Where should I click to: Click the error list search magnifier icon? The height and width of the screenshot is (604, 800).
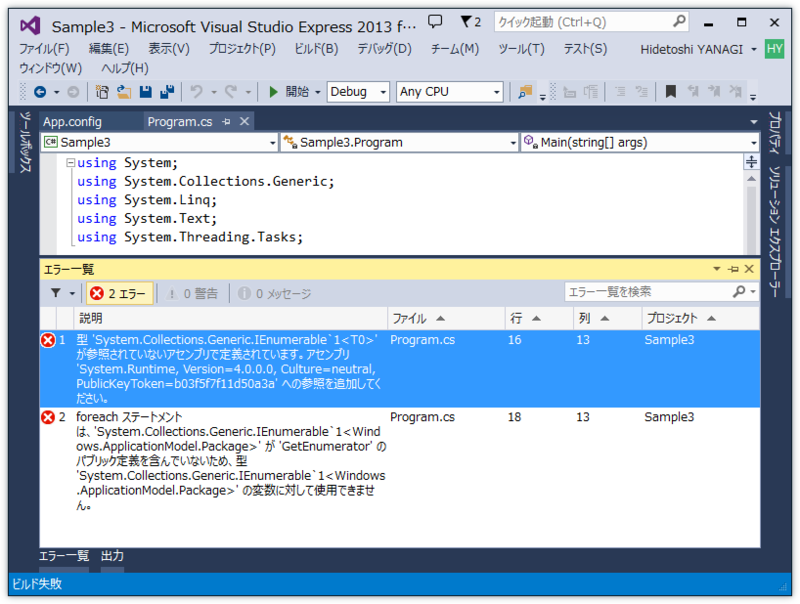[739, 292]
